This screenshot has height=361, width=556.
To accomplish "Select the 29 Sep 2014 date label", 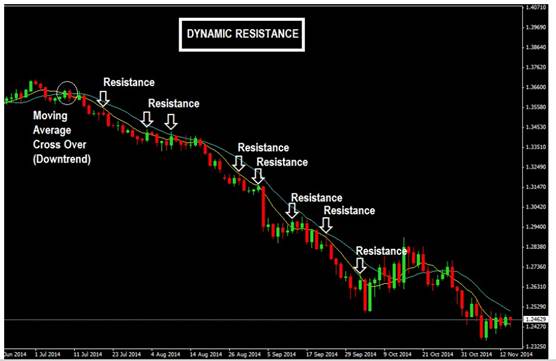I will [x=361, y=354].
